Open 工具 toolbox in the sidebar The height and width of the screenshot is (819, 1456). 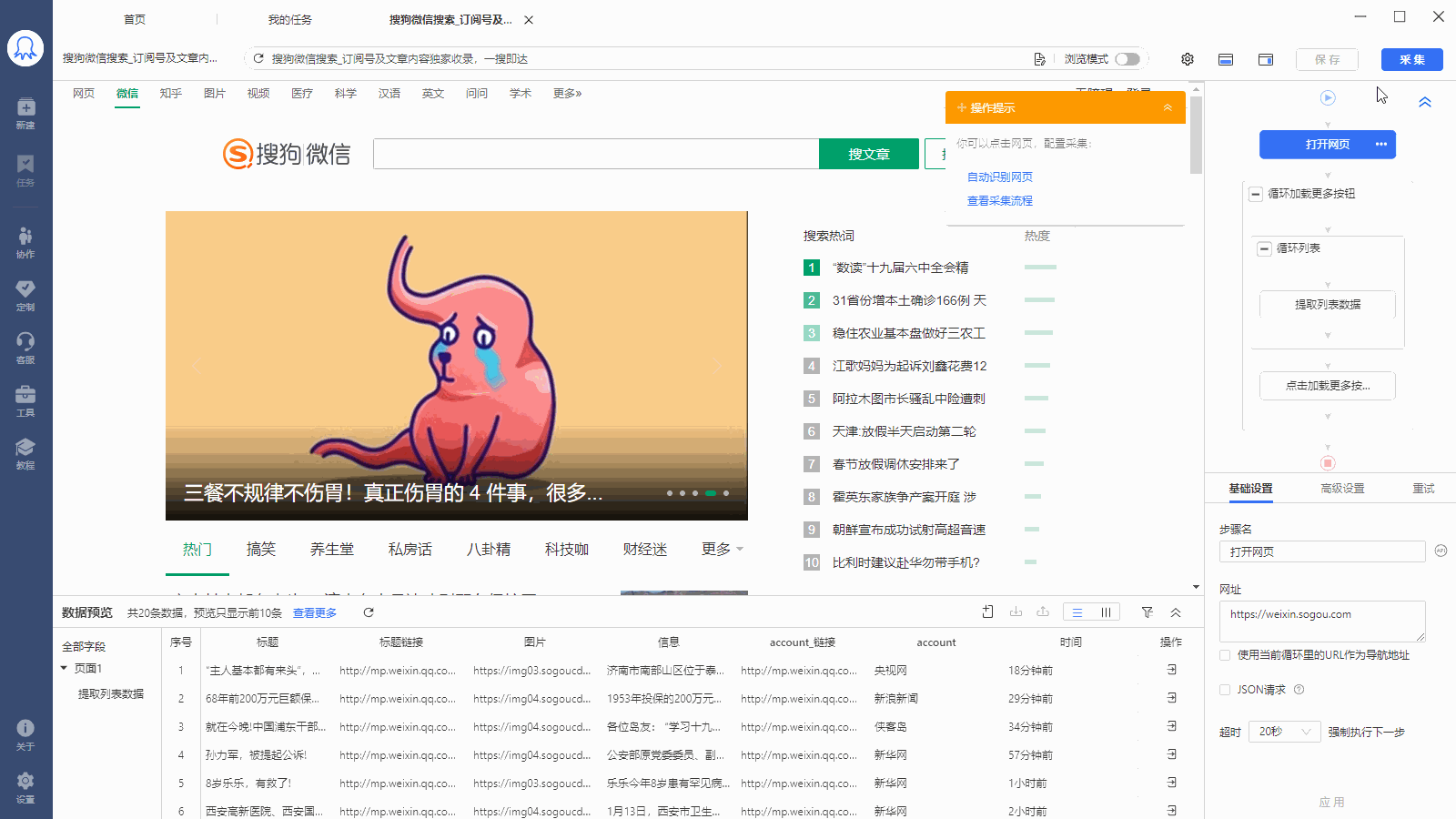click(x=25, y=400)
